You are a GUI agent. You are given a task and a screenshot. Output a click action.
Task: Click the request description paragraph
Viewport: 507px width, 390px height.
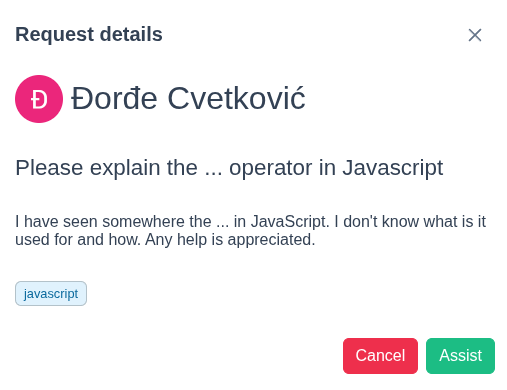251,230
